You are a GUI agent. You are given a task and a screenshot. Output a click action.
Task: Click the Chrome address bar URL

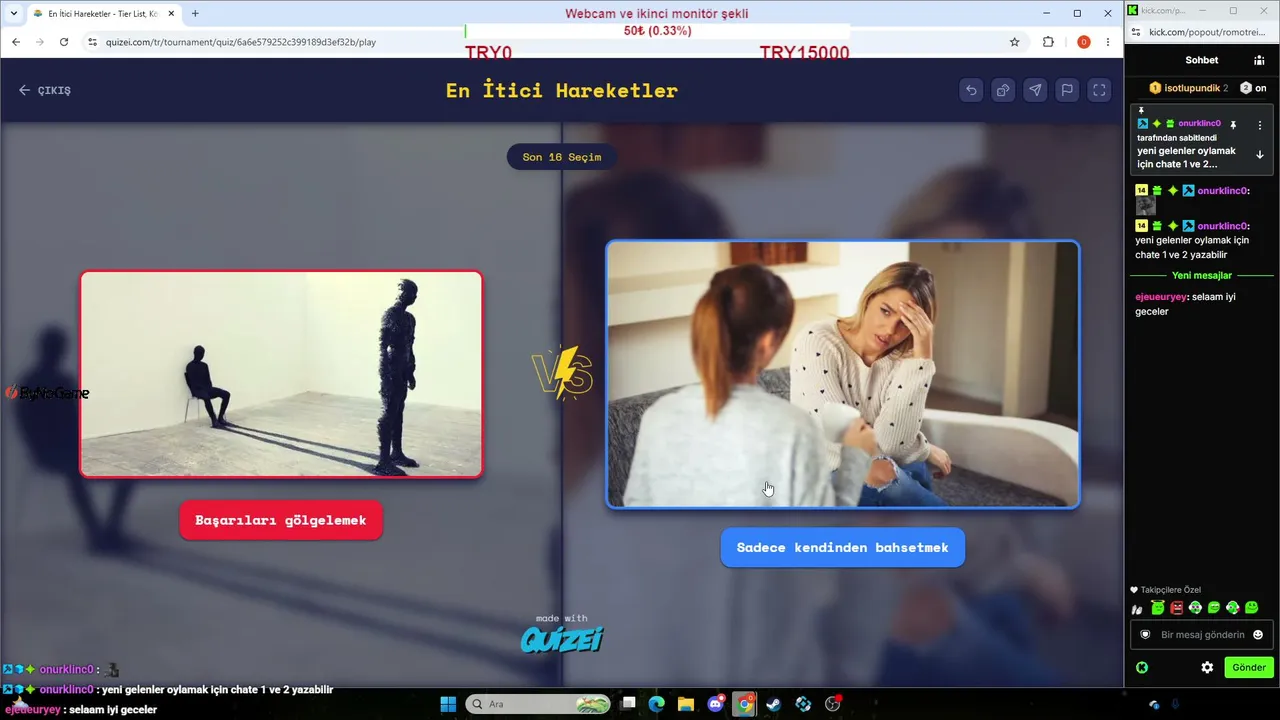[x=241, y=42]
